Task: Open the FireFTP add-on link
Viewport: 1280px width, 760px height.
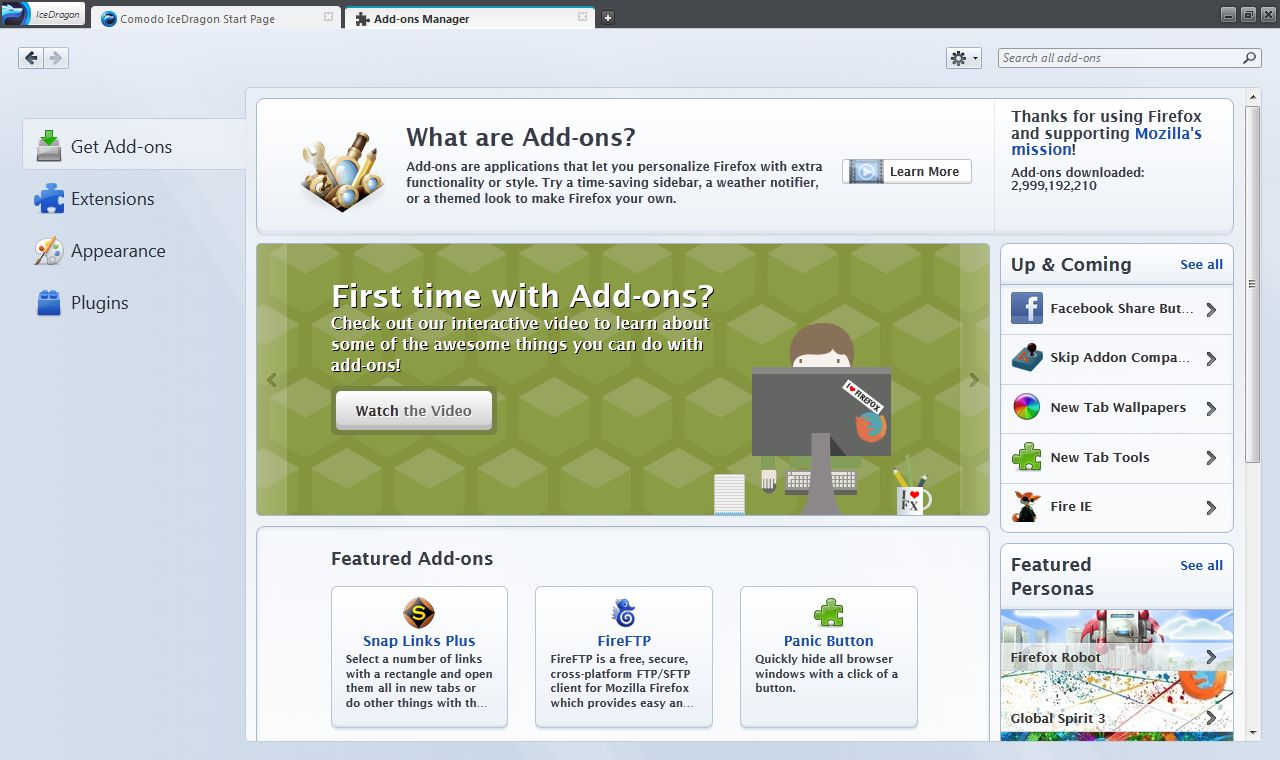Action: (x=624, y=641)
